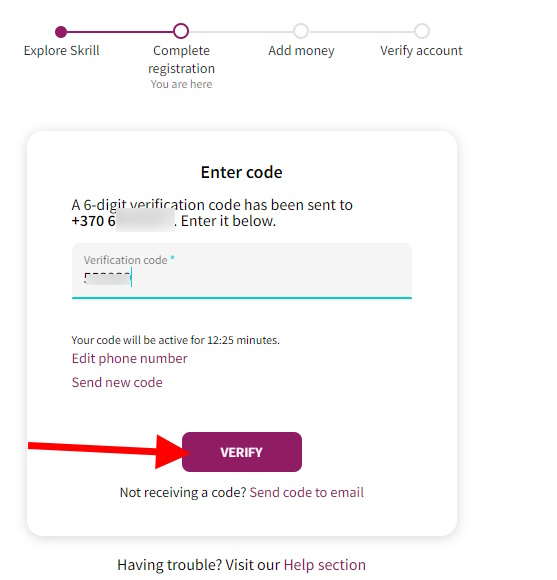Click the Verification code field label
The height and width of the screenshot is (580, 557).
tap(125, 260)
